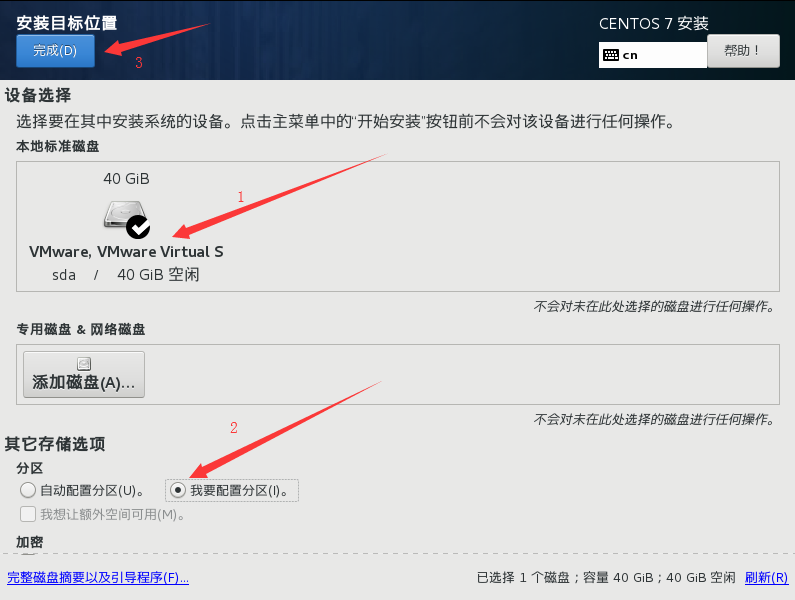The height and width of the screenshot is (600, 795).
Task: Toggle the checkmark badge on the sda disk
Action: (138, 227)
